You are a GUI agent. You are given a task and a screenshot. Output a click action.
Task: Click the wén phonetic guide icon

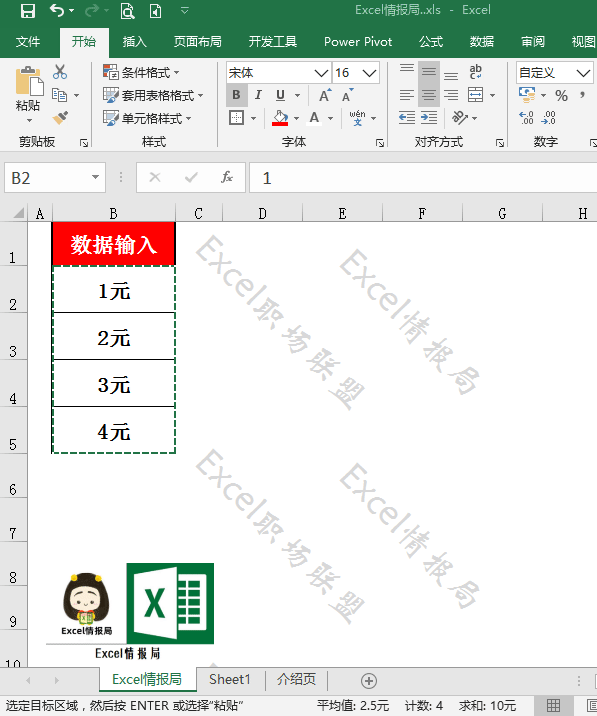click(x=357, y=118)
